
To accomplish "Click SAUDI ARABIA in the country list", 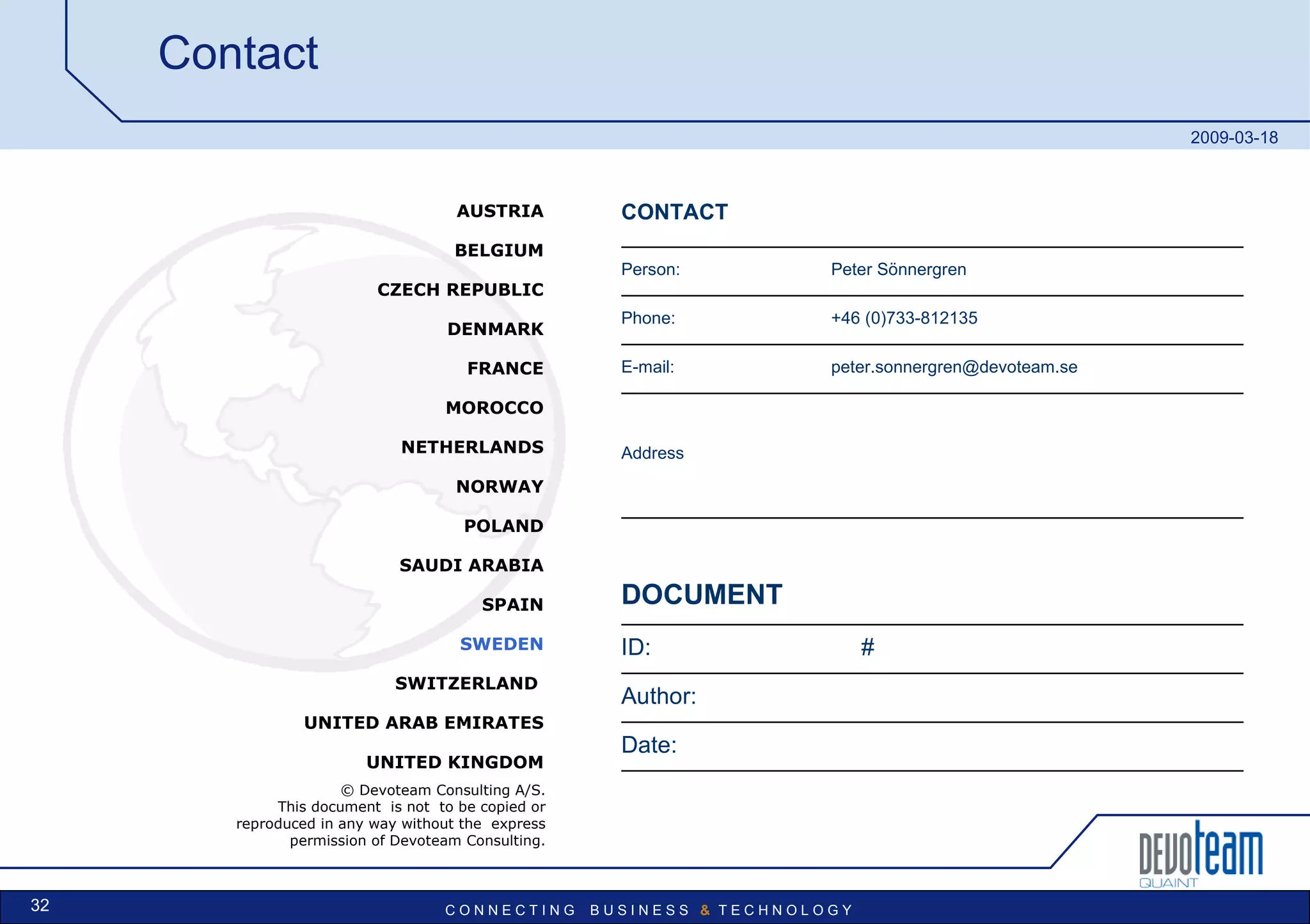I will (471, 565).
